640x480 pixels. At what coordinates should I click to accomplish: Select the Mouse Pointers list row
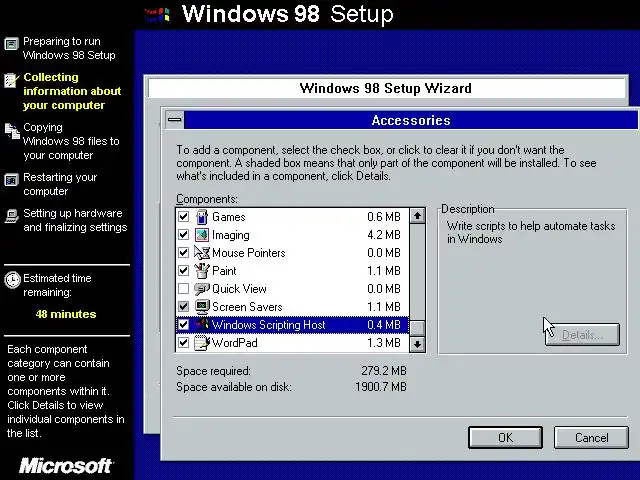point(292,253)
